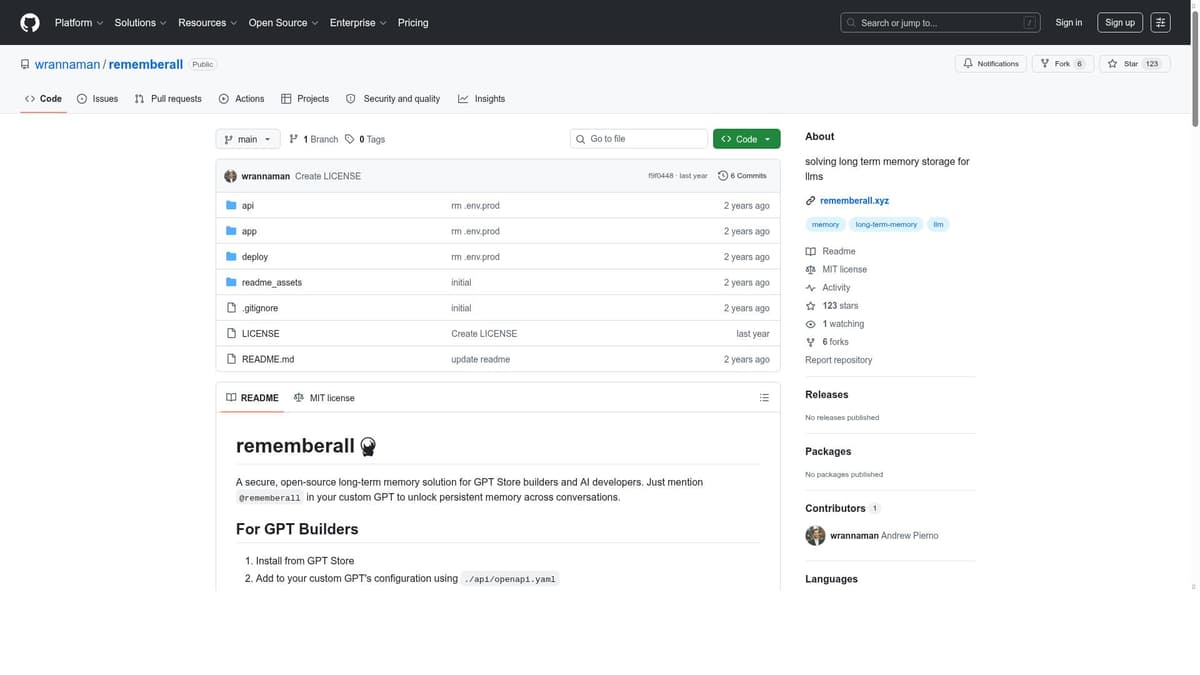Click the wrannaman avatar in Contributors
1200x675 pixels.
click(815, 536)
